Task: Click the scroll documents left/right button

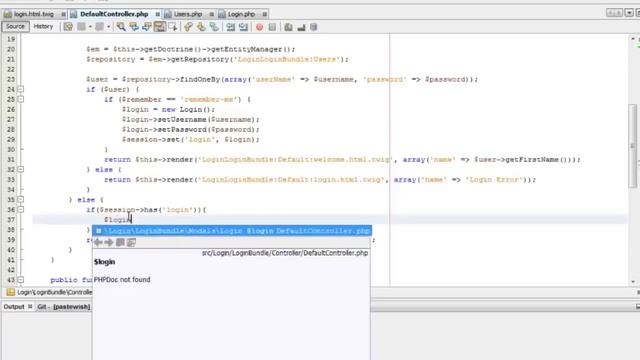Action: click(614, 13)
